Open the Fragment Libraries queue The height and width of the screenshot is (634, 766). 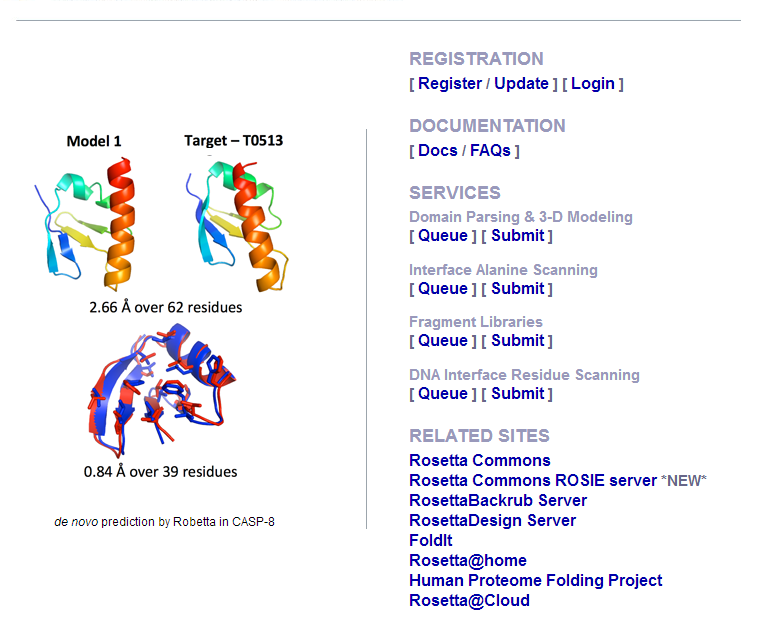442,341
